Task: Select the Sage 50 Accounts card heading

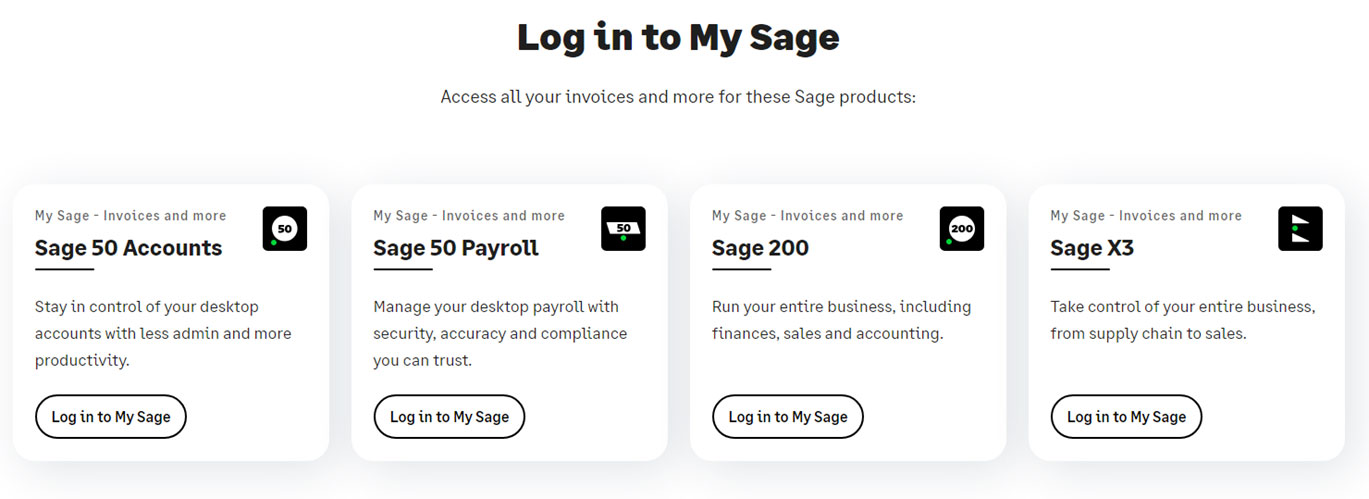Action: (x=129, y=248)
